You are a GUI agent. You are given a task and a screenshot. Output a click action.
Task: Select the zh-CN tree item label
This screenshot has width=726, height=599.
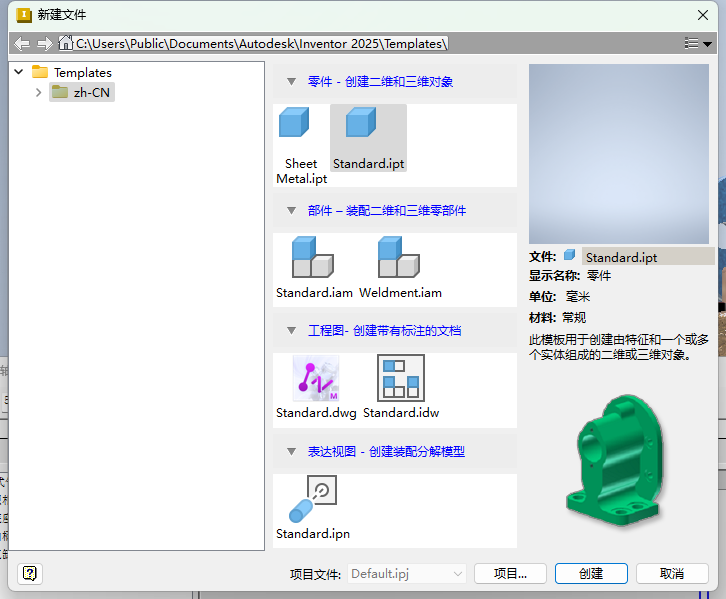click(92, 93)
